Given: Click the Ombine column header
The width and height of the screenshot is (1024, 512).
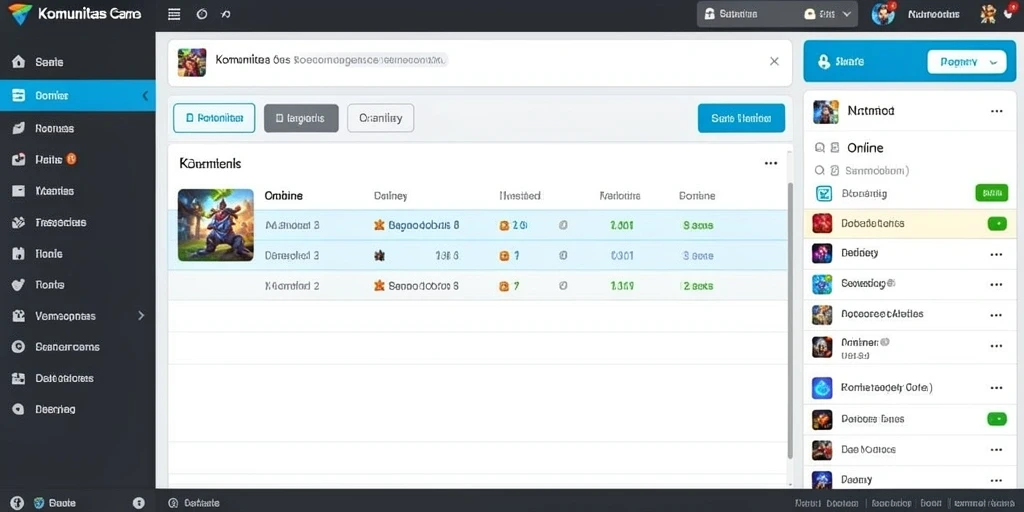Looking at the screenshot, I should pos(283,195).
